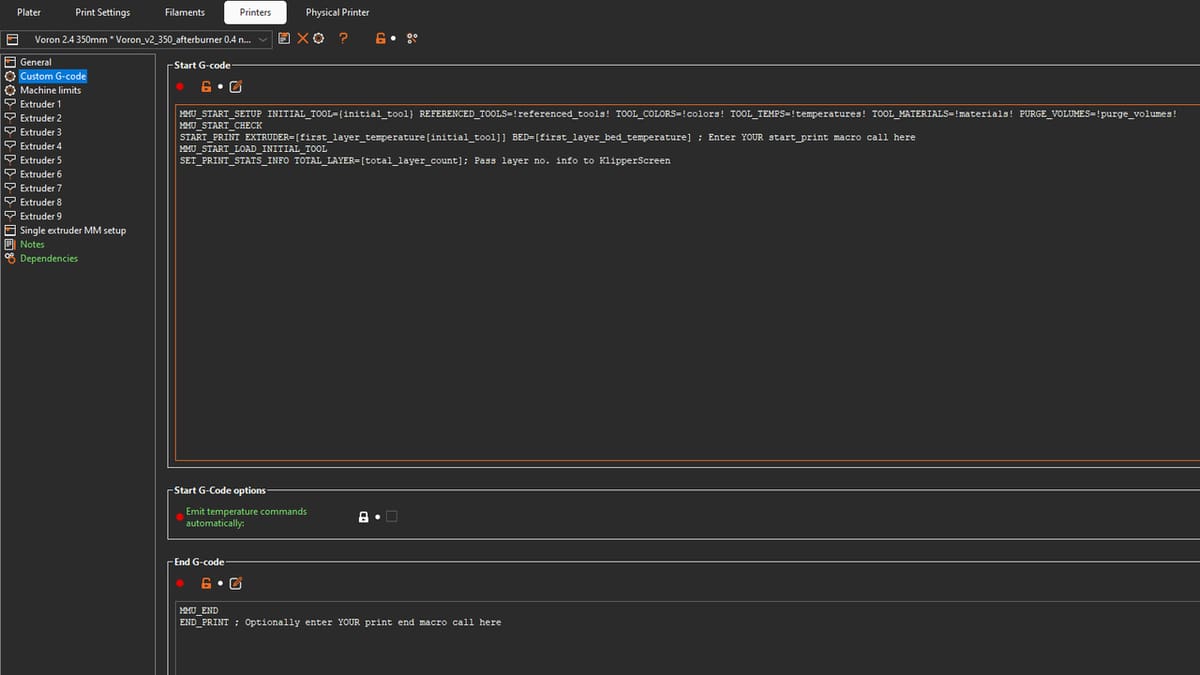
Task: Click the orange question mark help icon
Action: tap(344, 39)
